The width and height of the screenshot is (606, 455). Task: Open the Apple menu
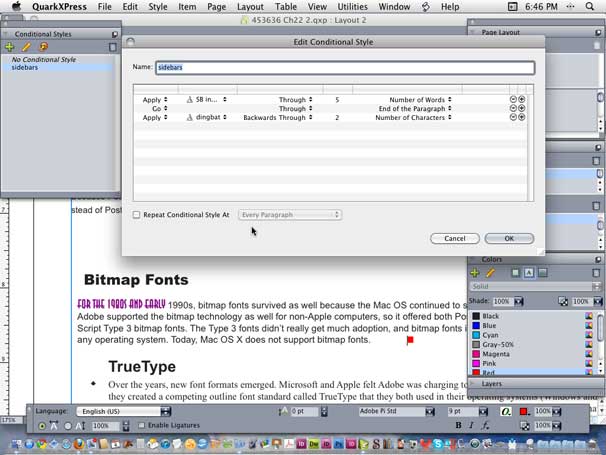(16, 6)
